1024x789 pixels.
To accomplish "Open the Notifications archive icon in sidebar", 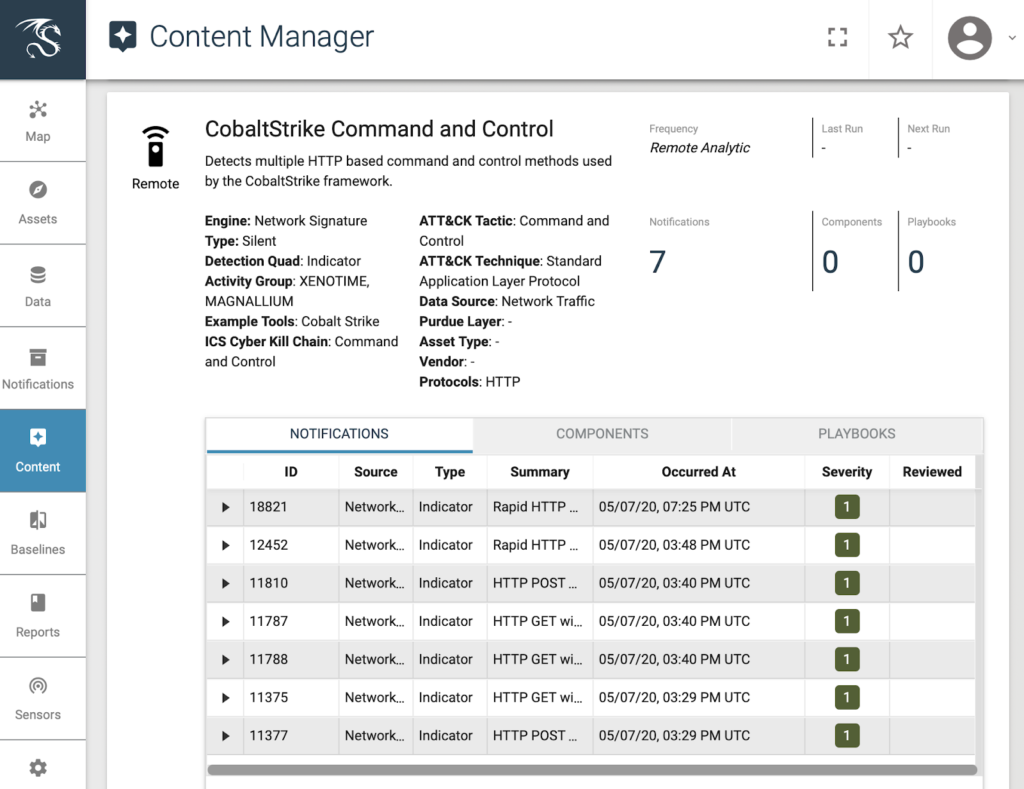I will click(x=38, y=357).
